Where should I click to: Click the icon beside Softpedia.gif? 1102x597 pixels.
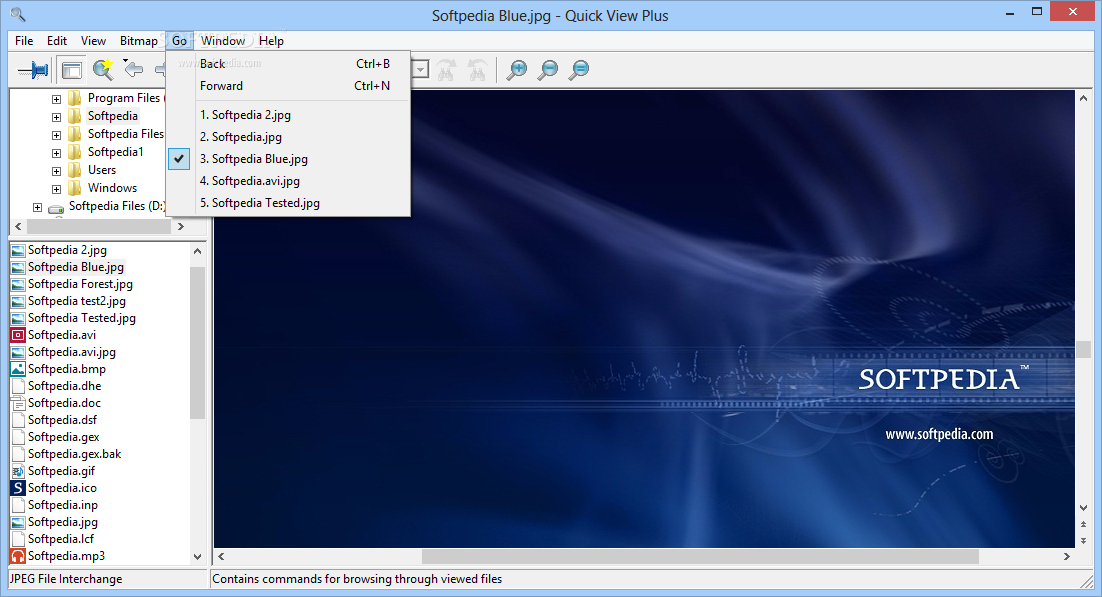coord(18,471)
